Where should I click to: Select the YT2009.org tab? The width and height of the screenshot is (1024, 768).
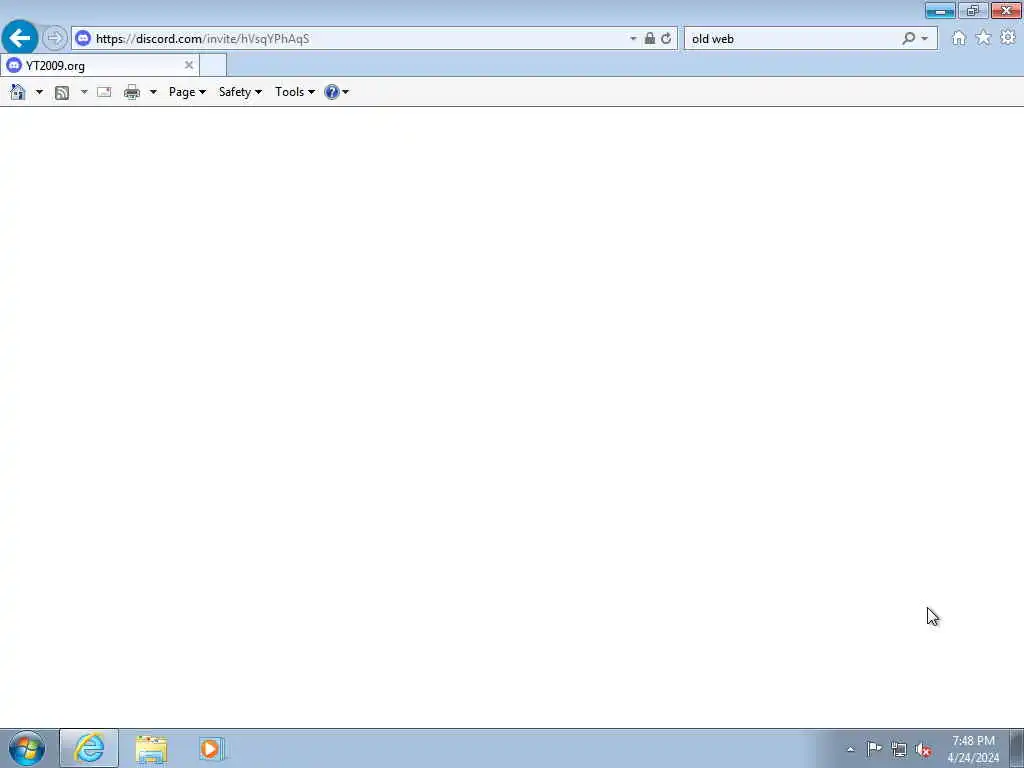pyautogui.click(x=100, y=65)
